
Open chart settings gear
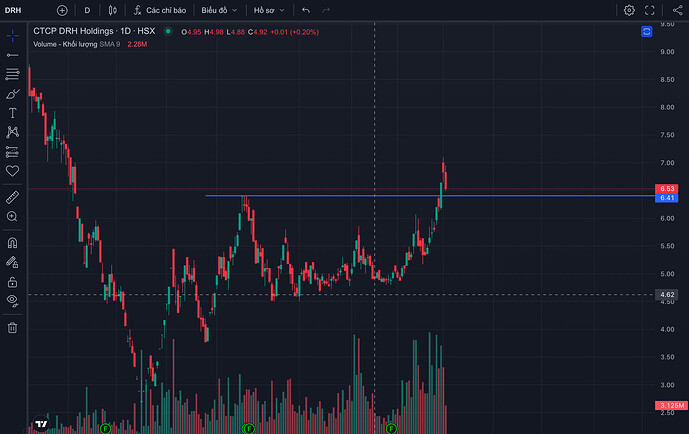click(629, 10)
